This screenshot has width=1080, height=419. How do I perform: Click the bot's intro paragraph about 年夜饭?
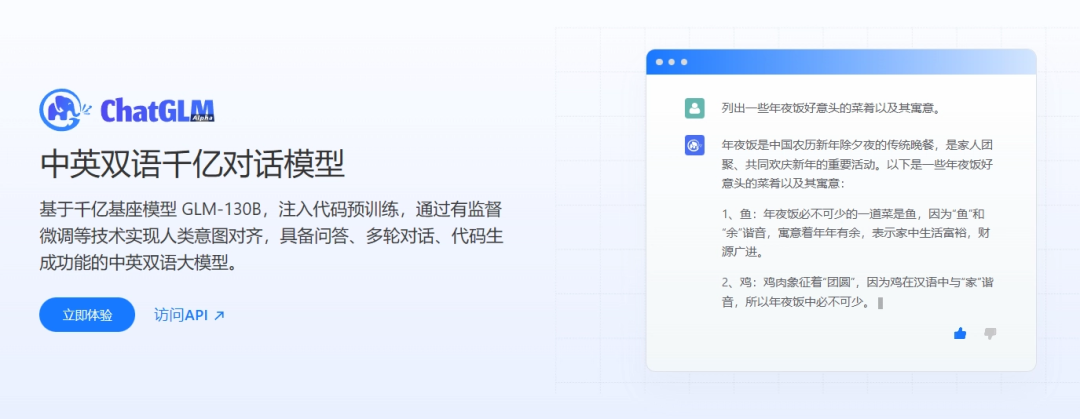tap(857, 164)
